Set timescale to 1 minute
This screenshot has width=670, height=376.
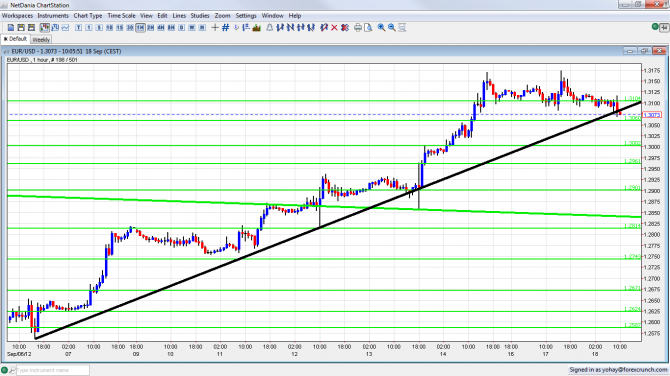point(89,27)
